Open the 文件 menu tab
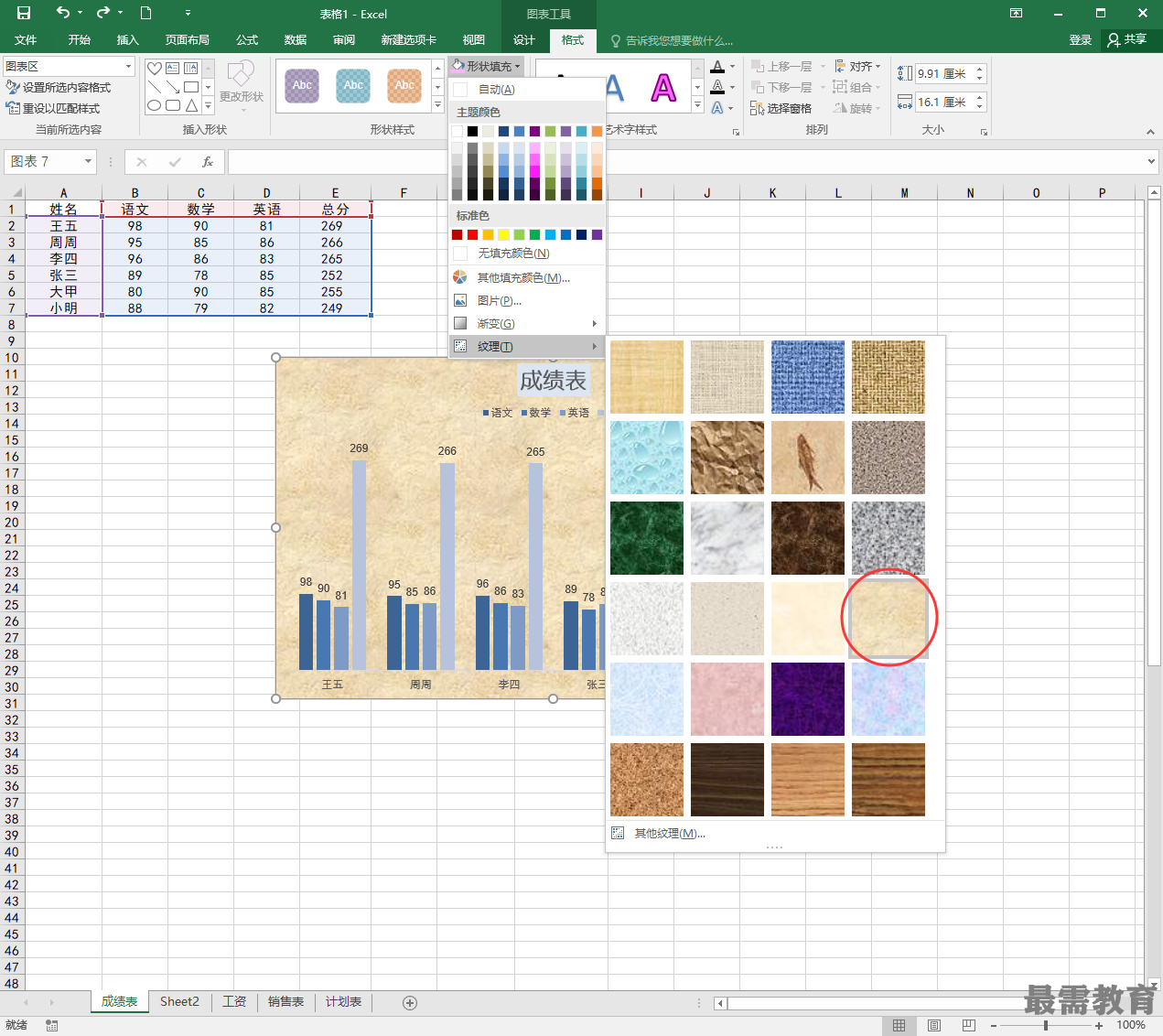The width and height of the screenshot is (1163, 1036). (26, 40)
